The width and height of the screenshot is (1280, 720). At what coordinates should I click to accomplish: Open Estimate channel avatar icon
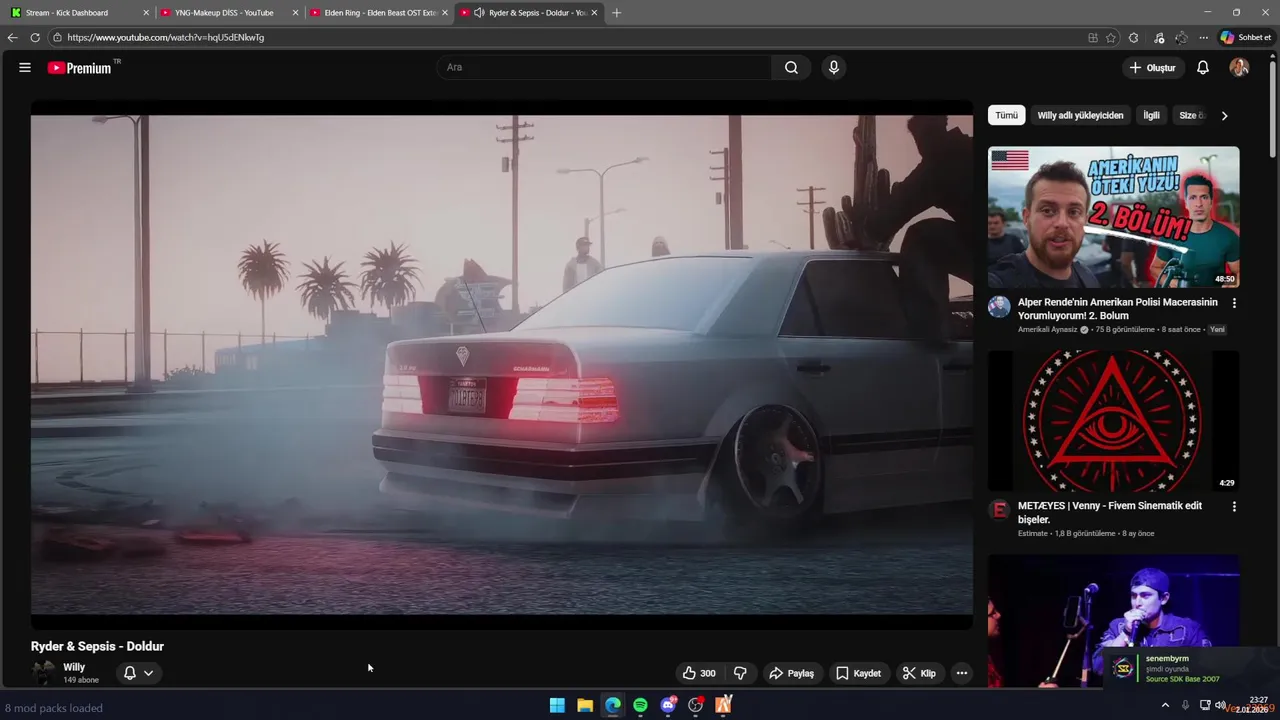click(999, 511)
